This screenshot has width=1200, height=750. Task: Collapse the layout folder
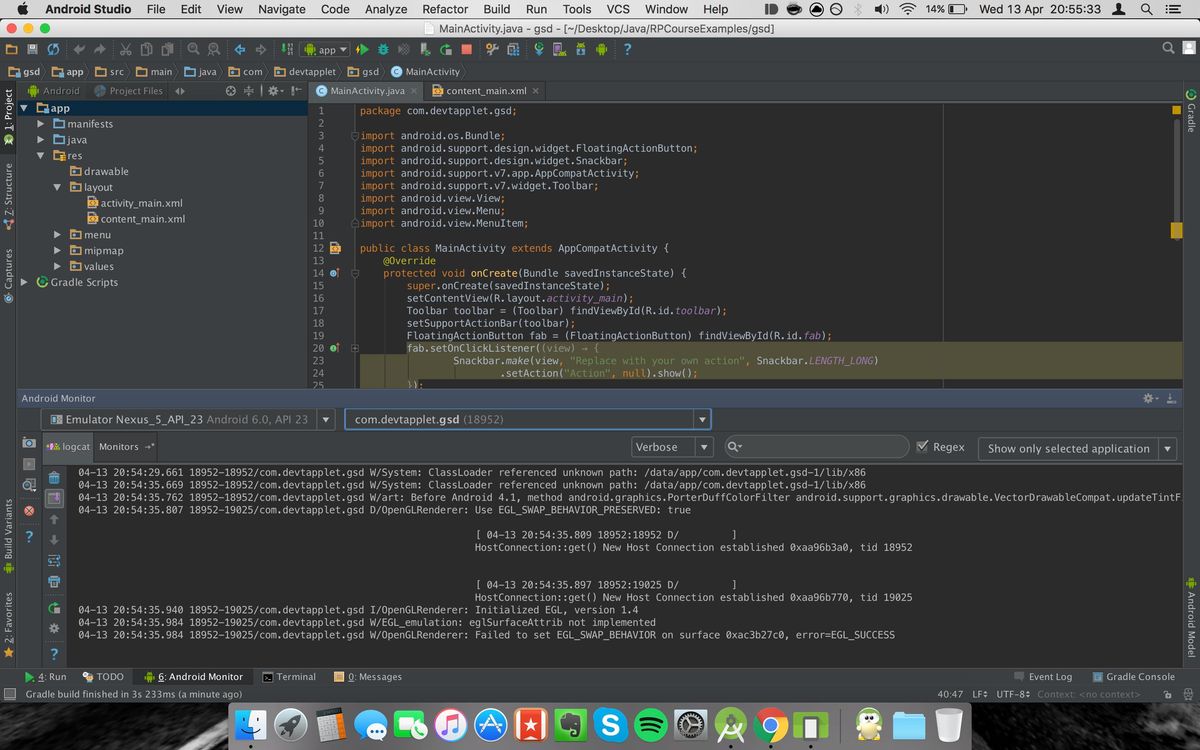pos(58,187)
